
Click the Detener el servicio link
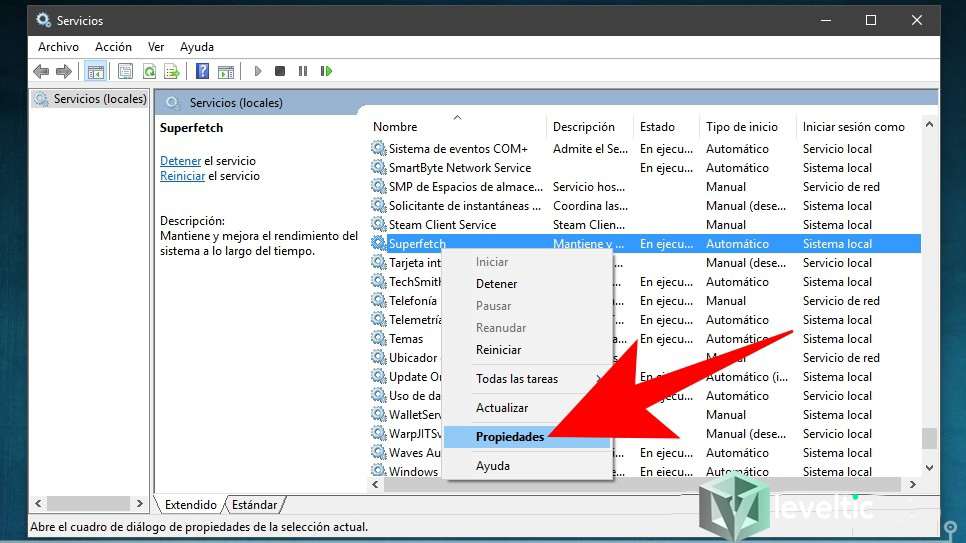coord(180,161)
